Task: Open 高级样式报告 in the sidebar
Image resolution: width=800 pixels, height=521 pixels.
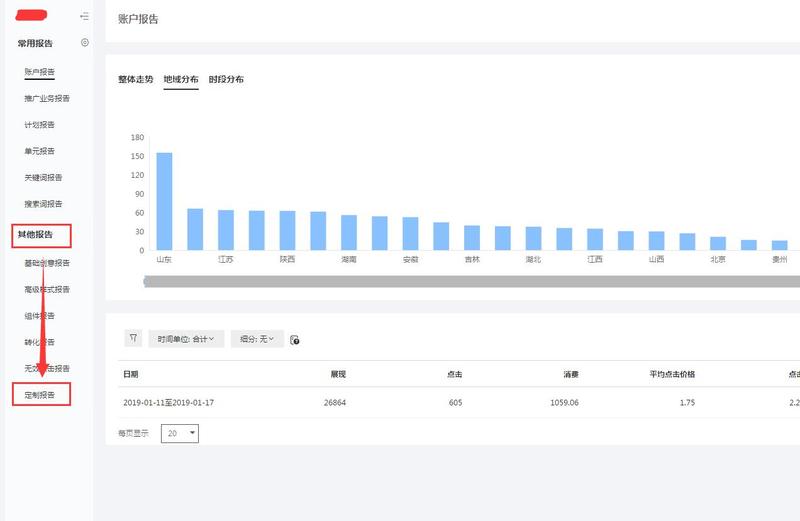Action: 47,290
